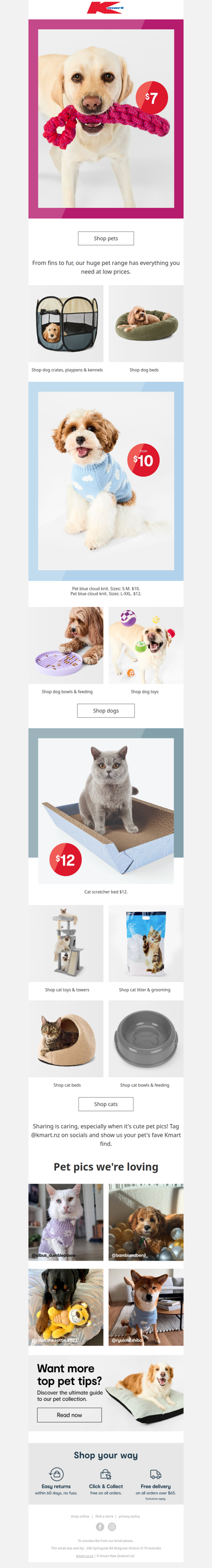Select the Click & Collect icon
212x1568 pixels.
(x=105, y=1473)
